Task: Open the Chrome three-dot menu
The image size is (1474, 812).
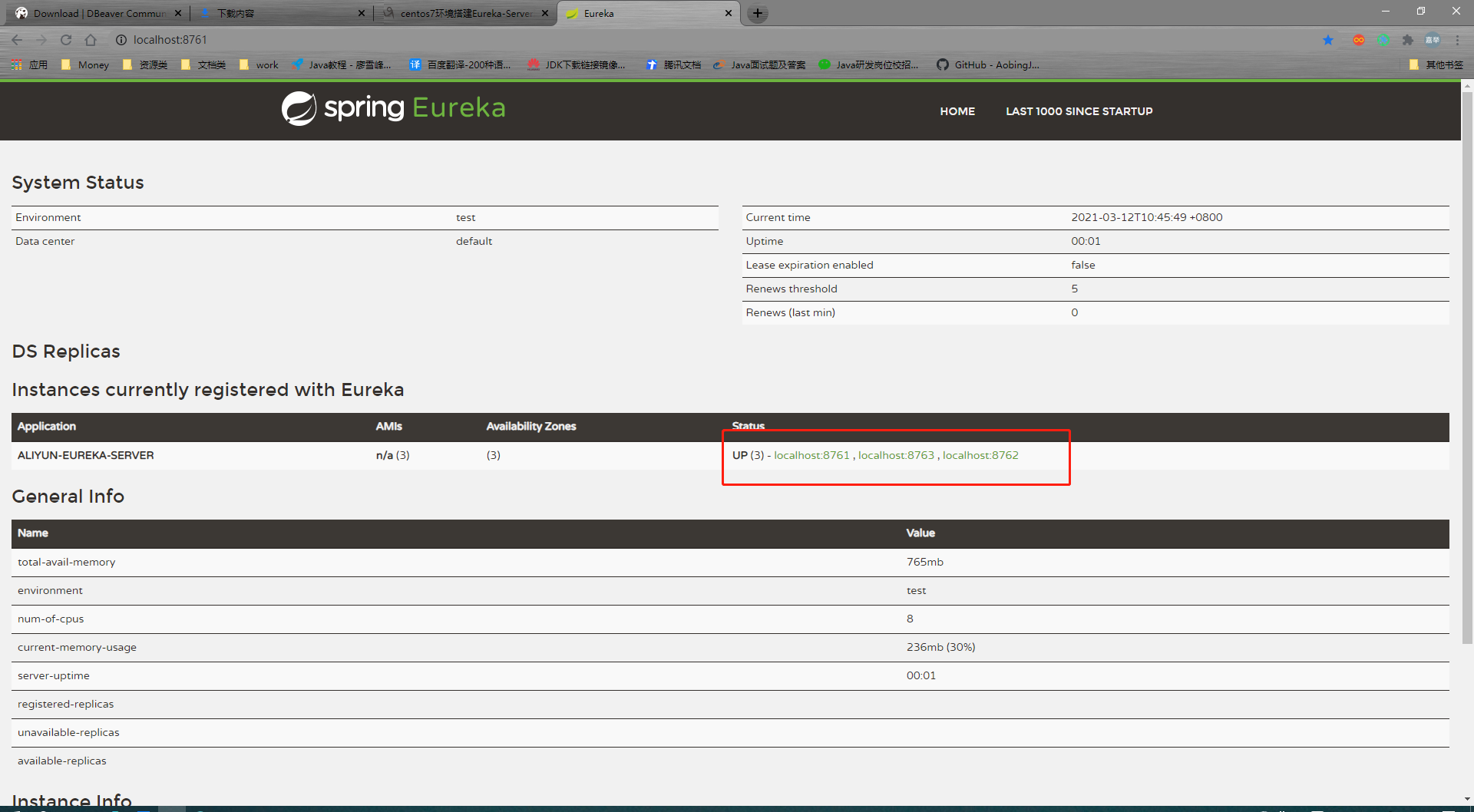Action: (1457, 40)
